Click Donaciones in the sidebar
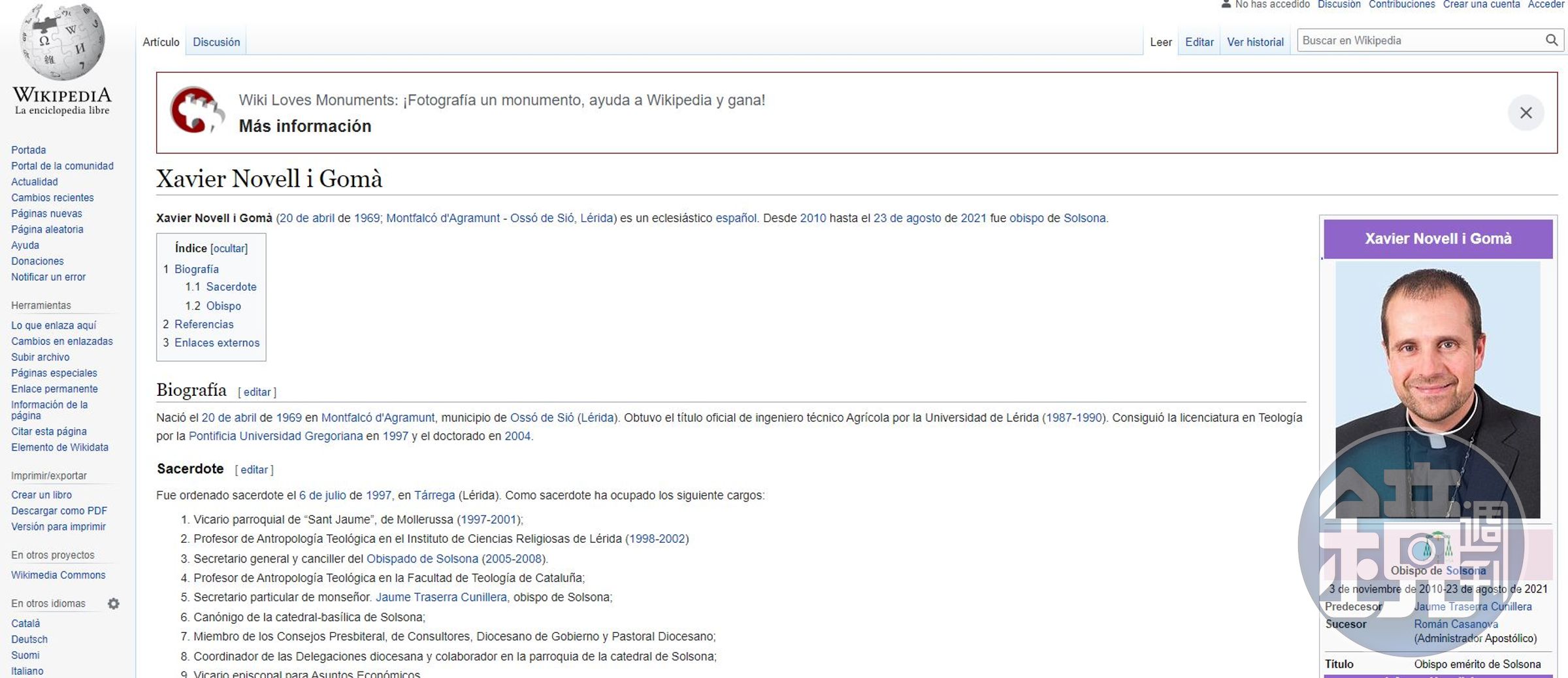This screenshot has width=1568, height=678. [37, 261]
